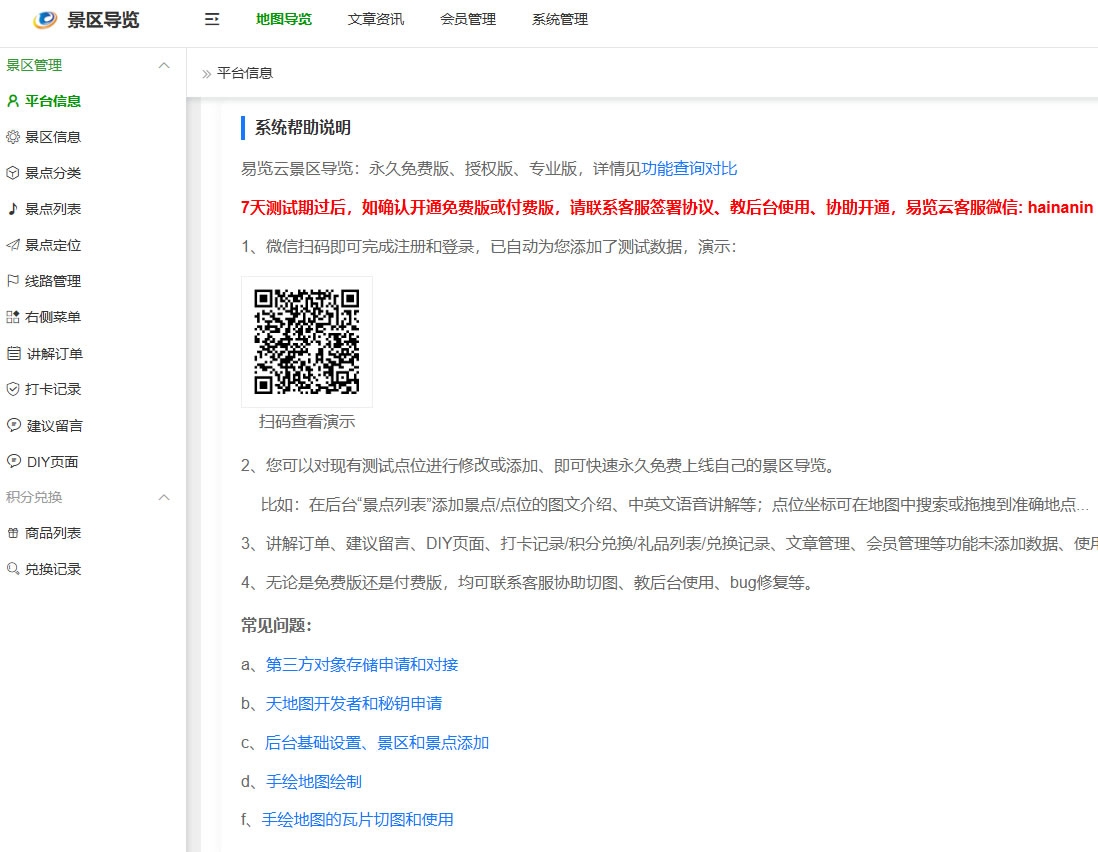Select 右侧菜单 sidebar entry
Viewport: 1098px width, 852px height.
point(53,317)
